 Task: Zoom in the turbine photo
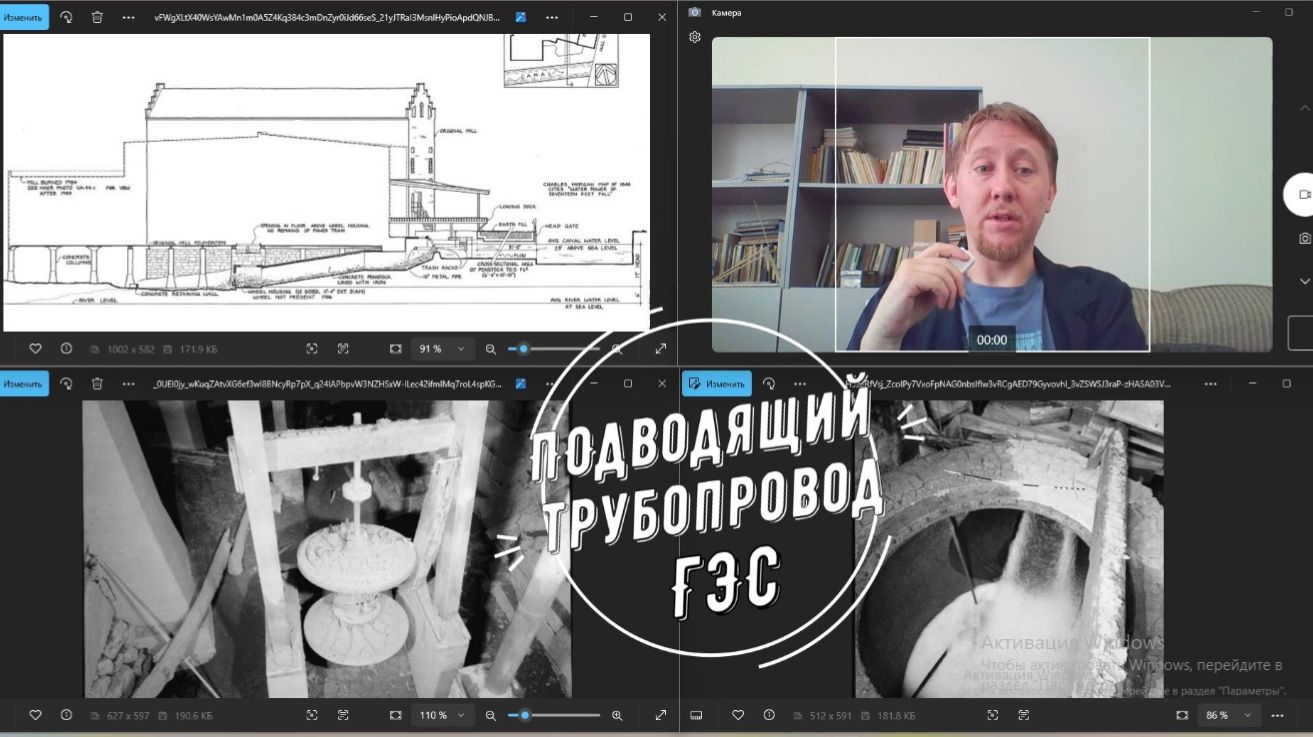[x=617, y=715]
